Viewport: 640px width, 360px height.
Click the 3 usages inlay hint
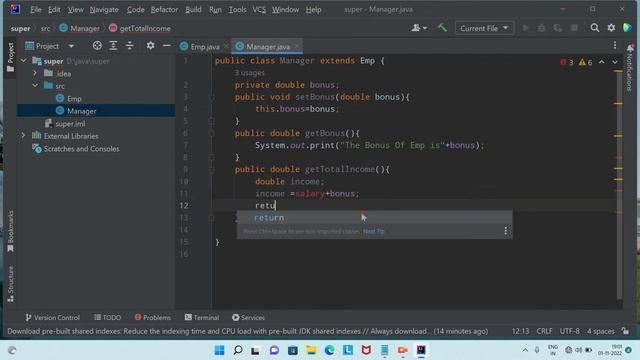click(x=249, y=73)
